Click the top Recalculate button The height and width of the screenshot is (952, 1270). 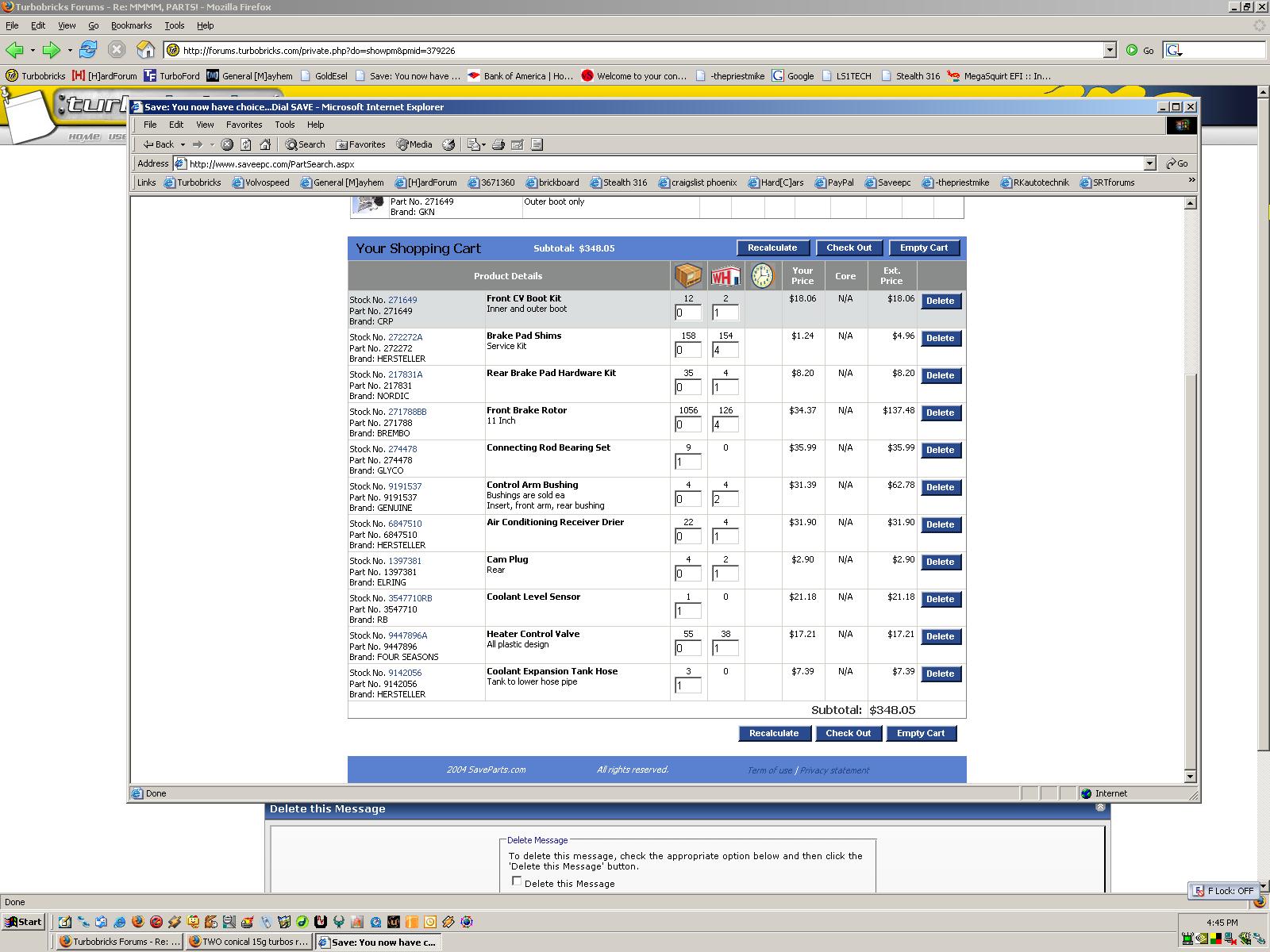click(x=772, y=248)
